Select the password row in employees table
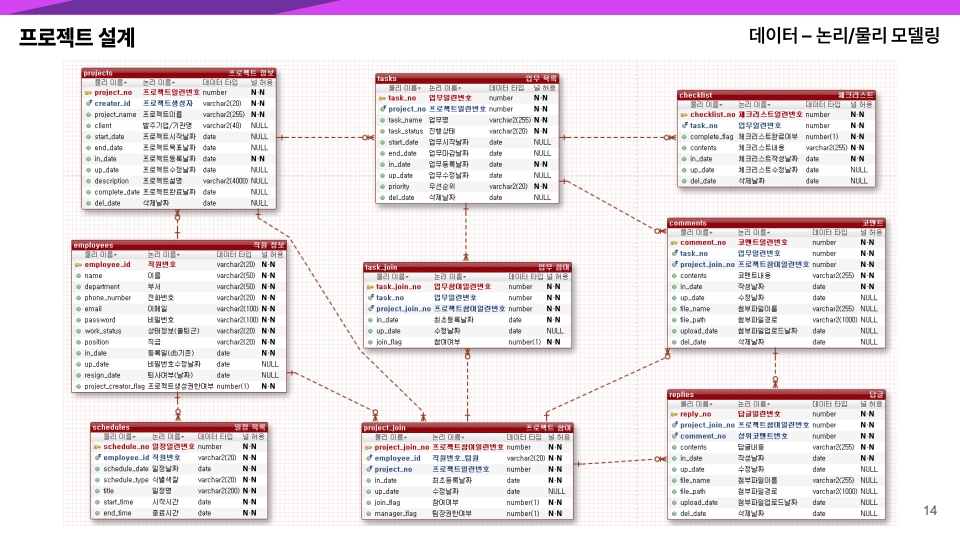960x540 pixels. [x=179, y=320]
